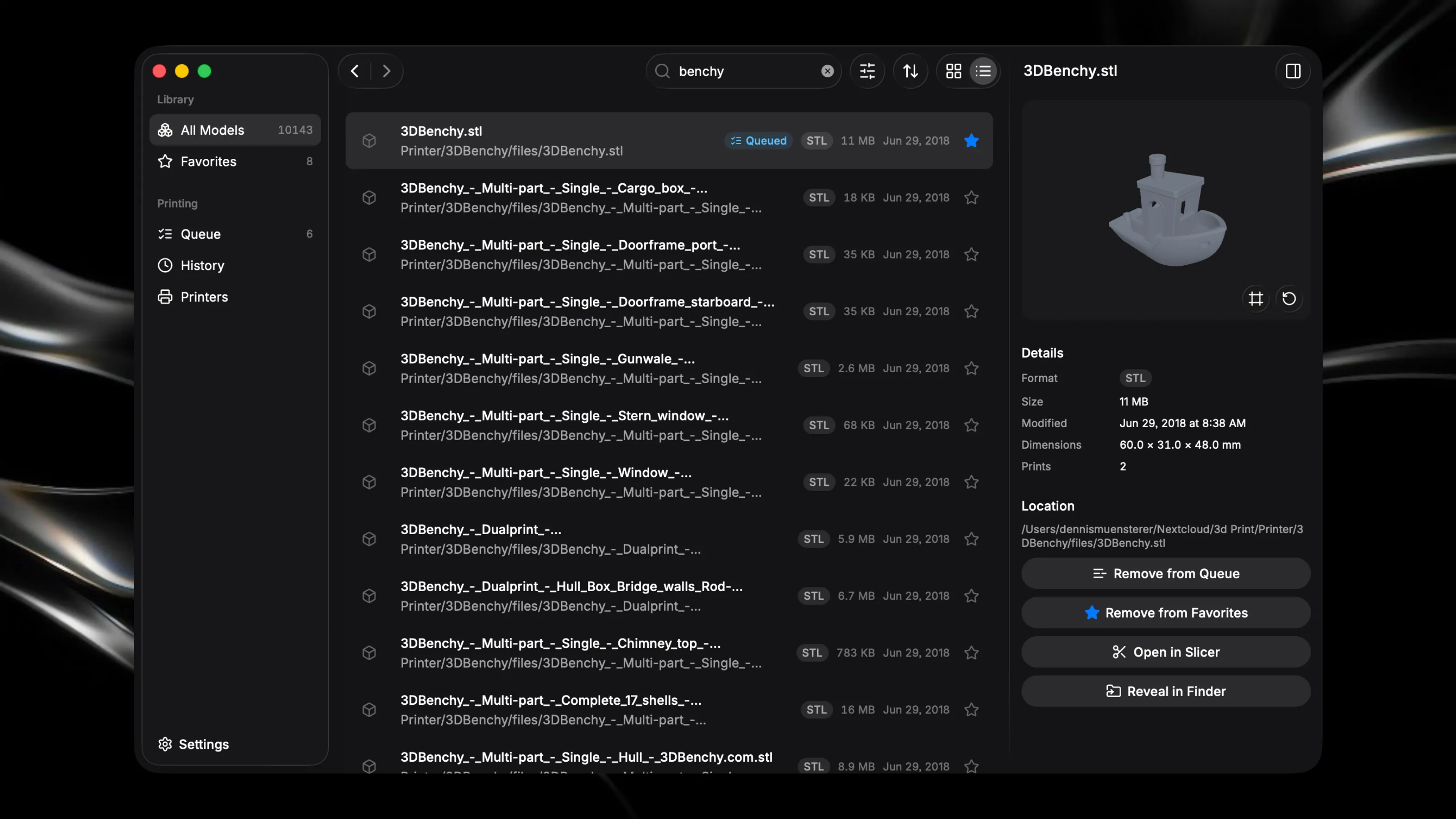
Task: Open the Printers section
Action: (x=235, y=297)
